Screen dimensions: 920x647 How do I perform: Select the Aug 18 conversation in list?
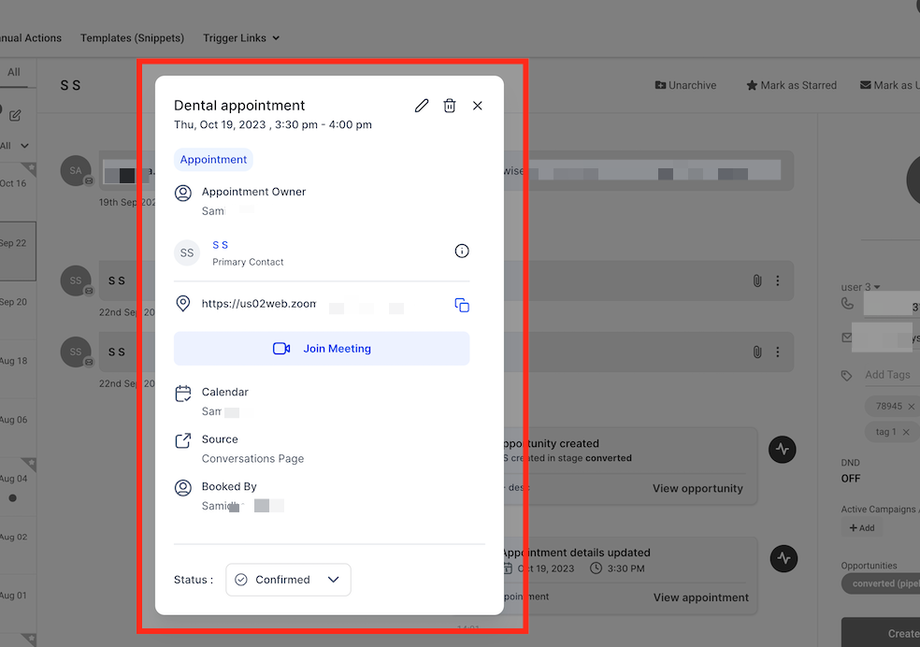click(18, 368)
